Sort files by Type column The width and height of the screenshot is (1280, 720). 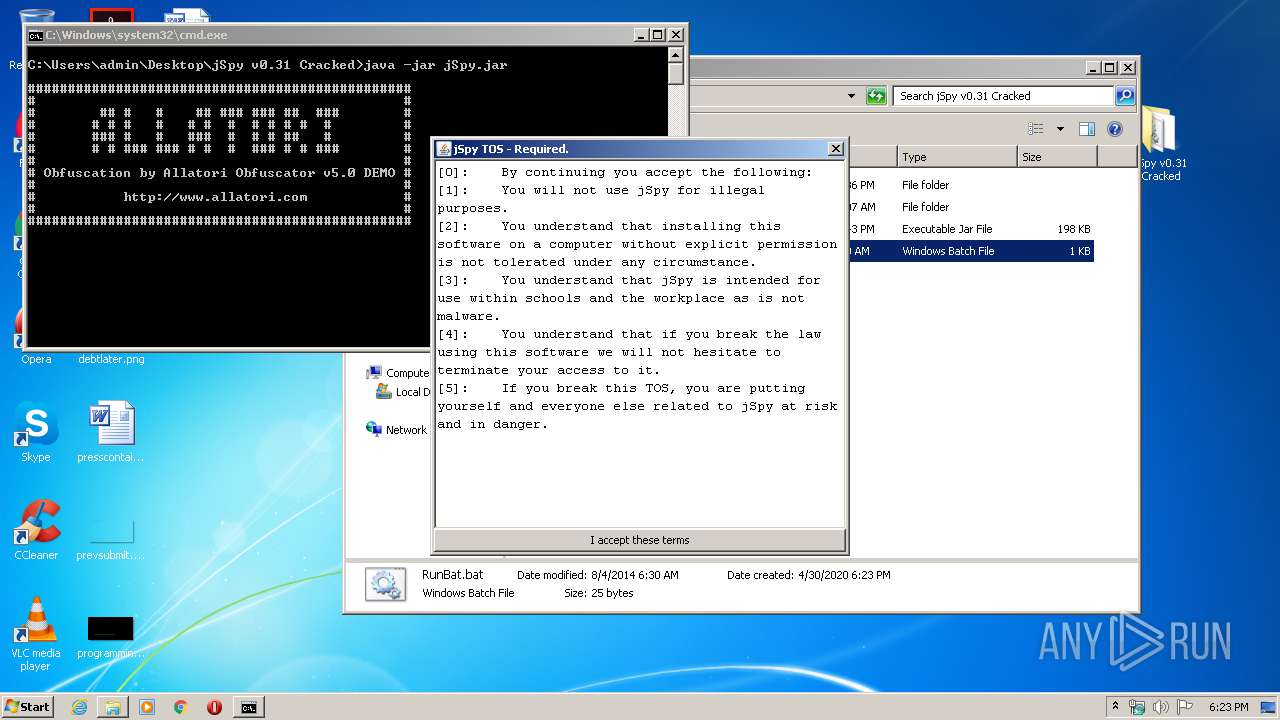point(956,157)
